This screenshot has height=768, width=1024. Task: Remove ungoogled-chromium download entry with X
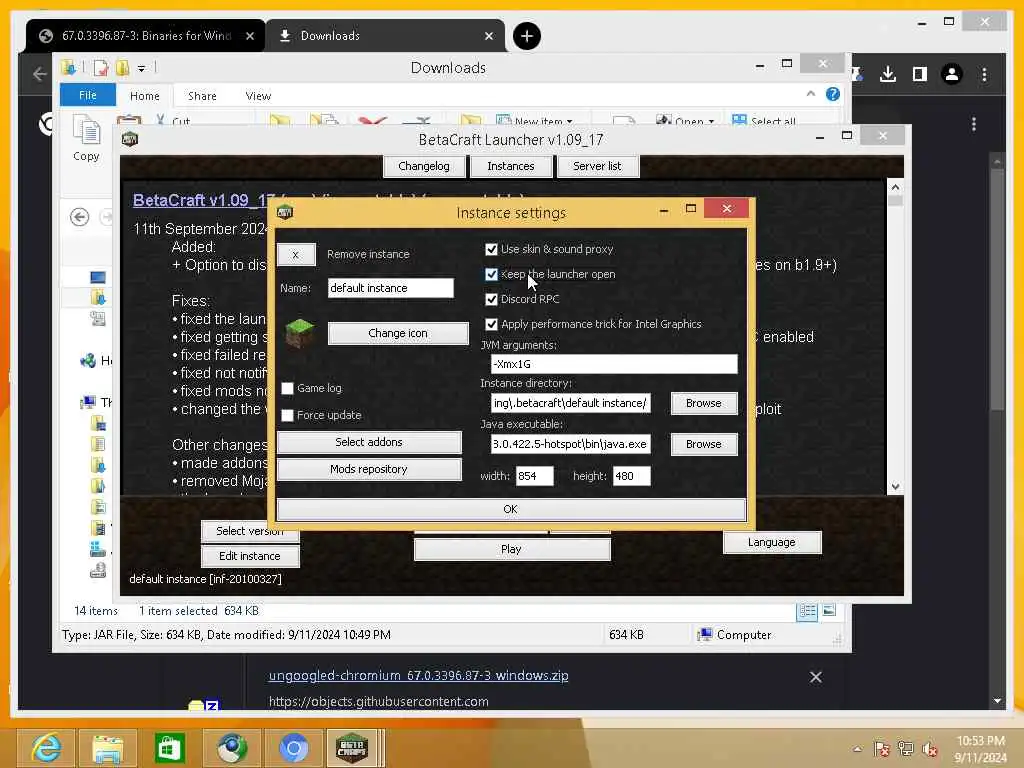click(816, 677)
